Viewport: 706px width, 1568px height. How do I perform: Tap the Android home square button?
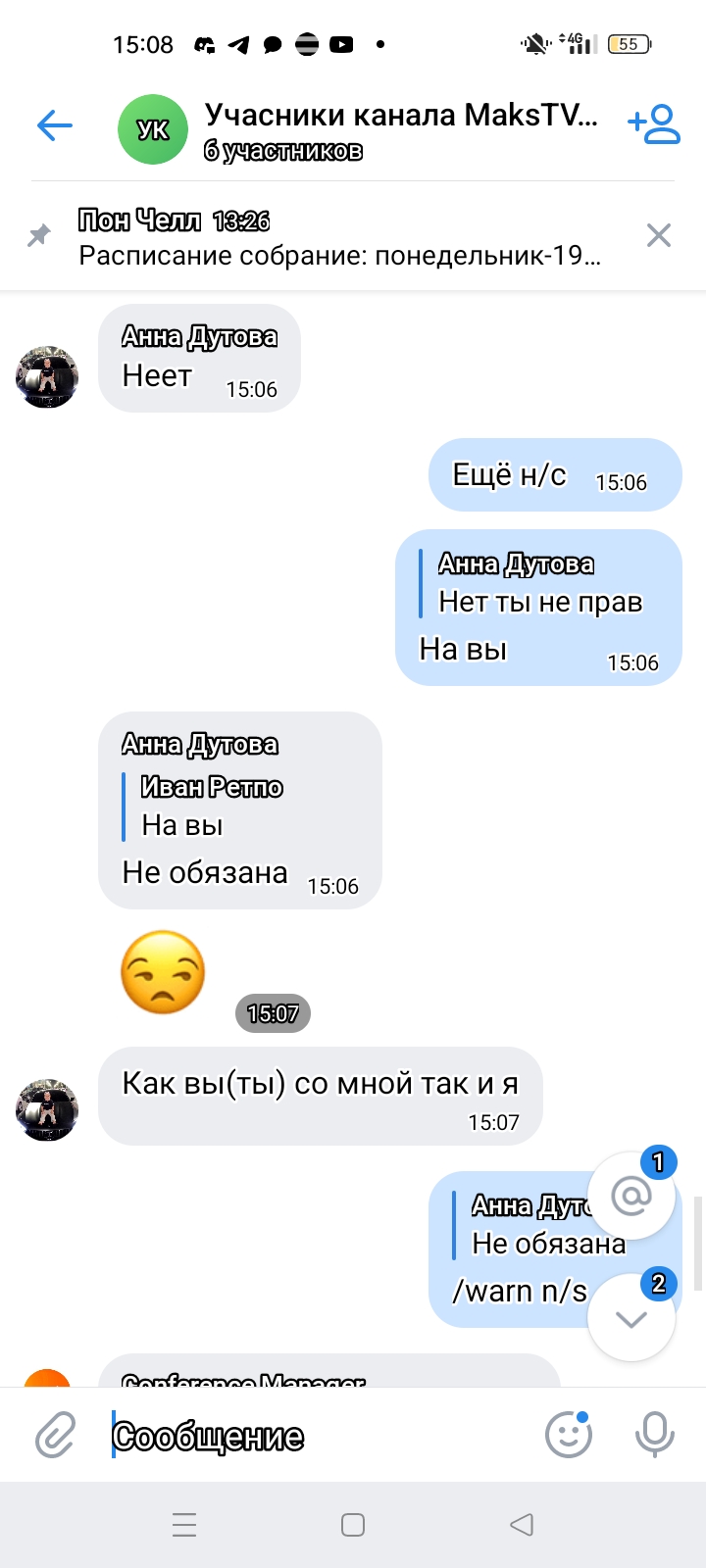click(353, 1525)
